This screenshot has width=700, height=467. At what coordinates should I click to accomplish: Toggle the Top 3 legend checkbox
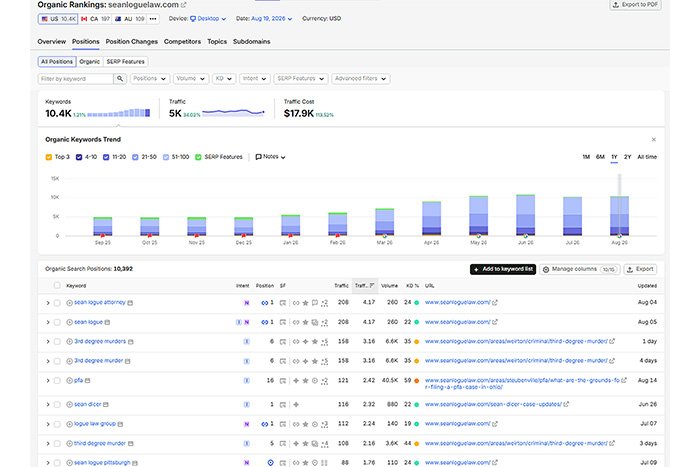49,157
